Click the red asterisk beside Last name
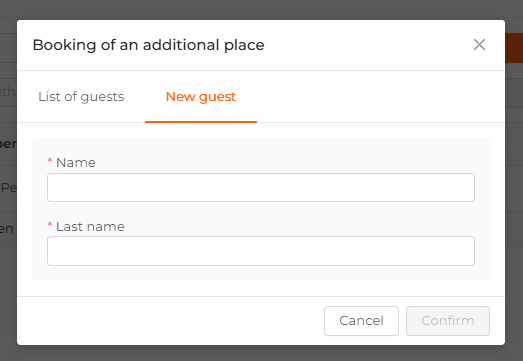 point(50,225)
